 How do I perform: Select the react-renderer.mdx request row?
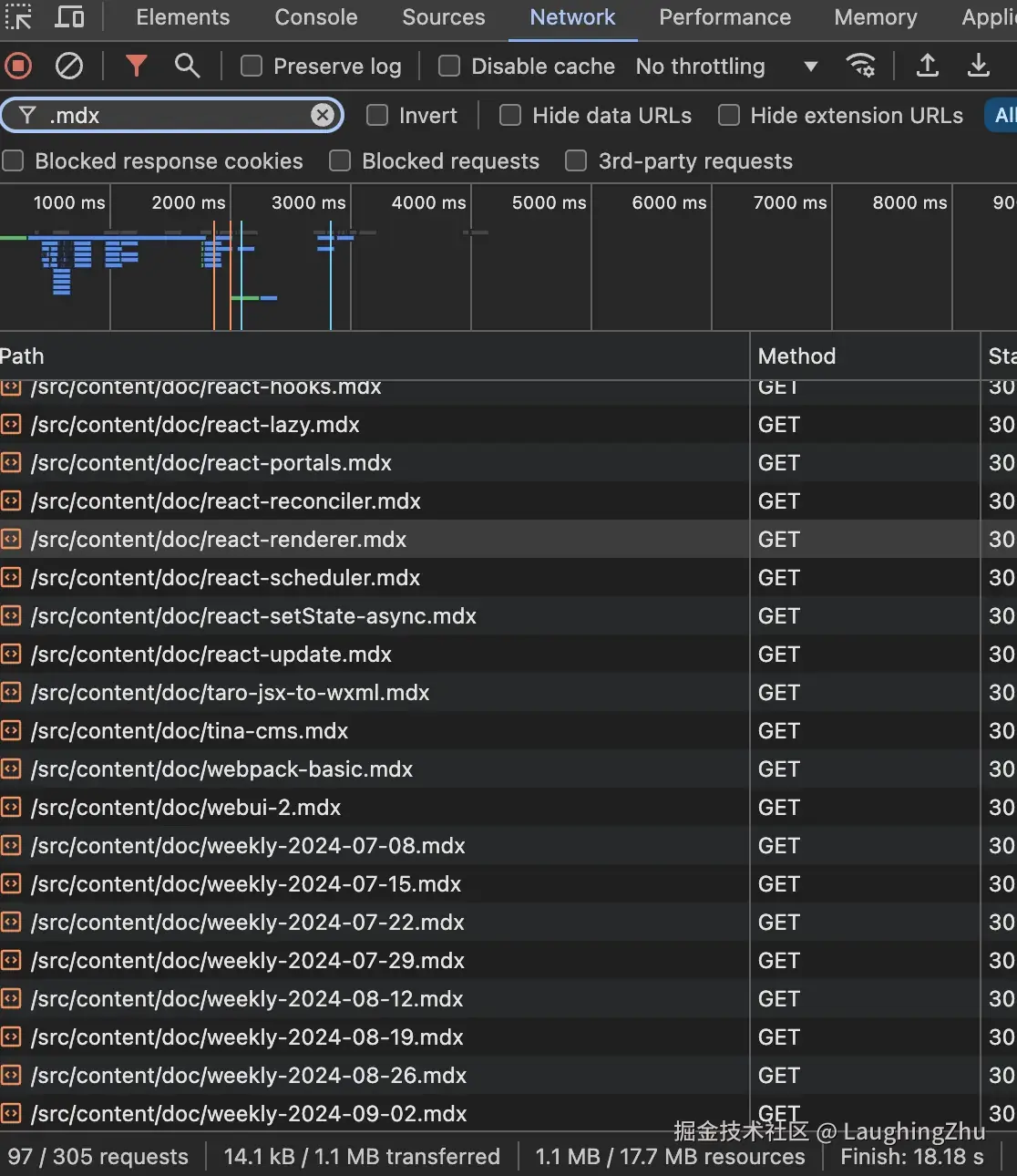click(508, 540)
